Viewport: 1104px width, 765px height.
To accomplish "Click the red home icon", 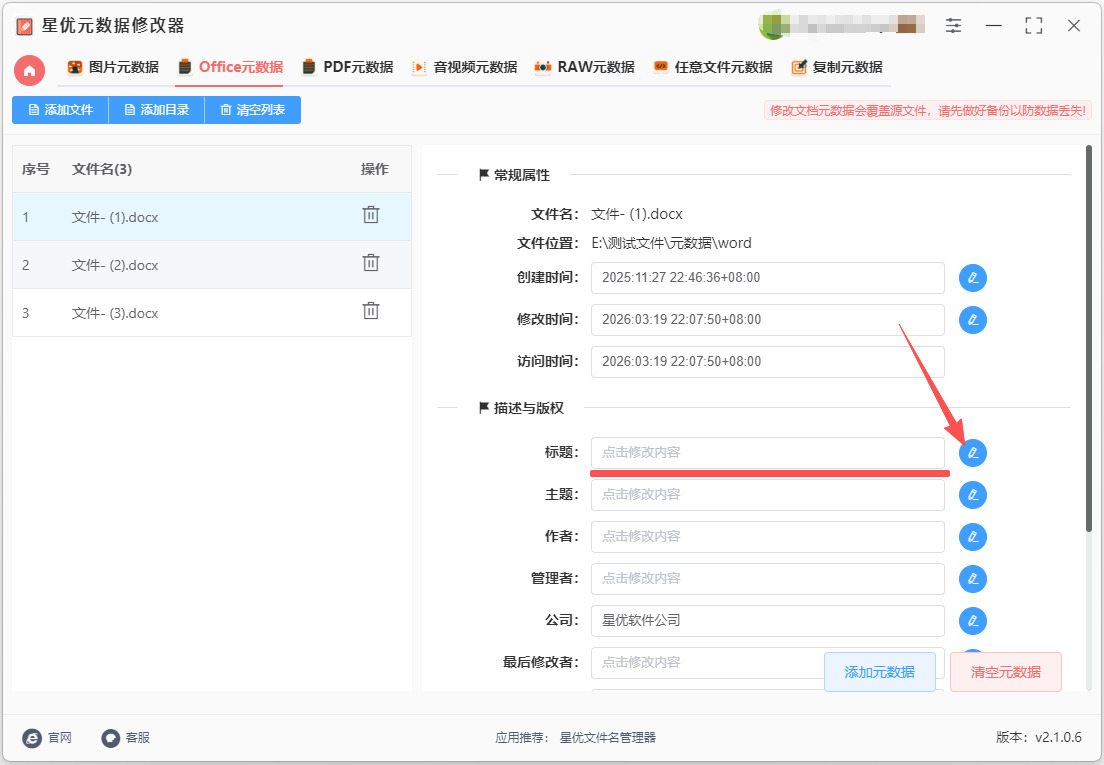I will click(30, 70).
